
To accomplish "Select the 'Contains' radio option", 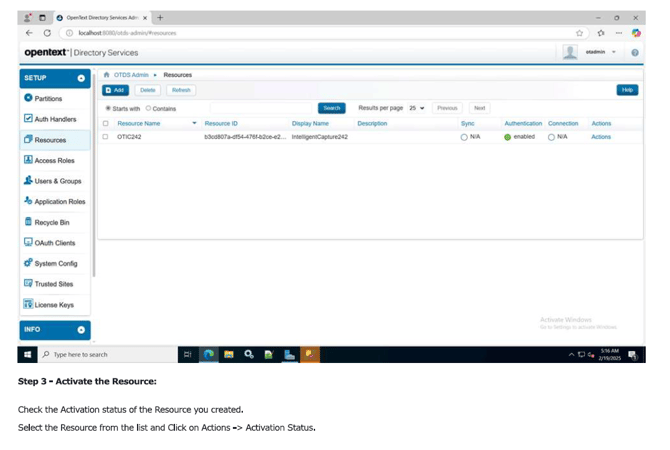I will [149, 108].
